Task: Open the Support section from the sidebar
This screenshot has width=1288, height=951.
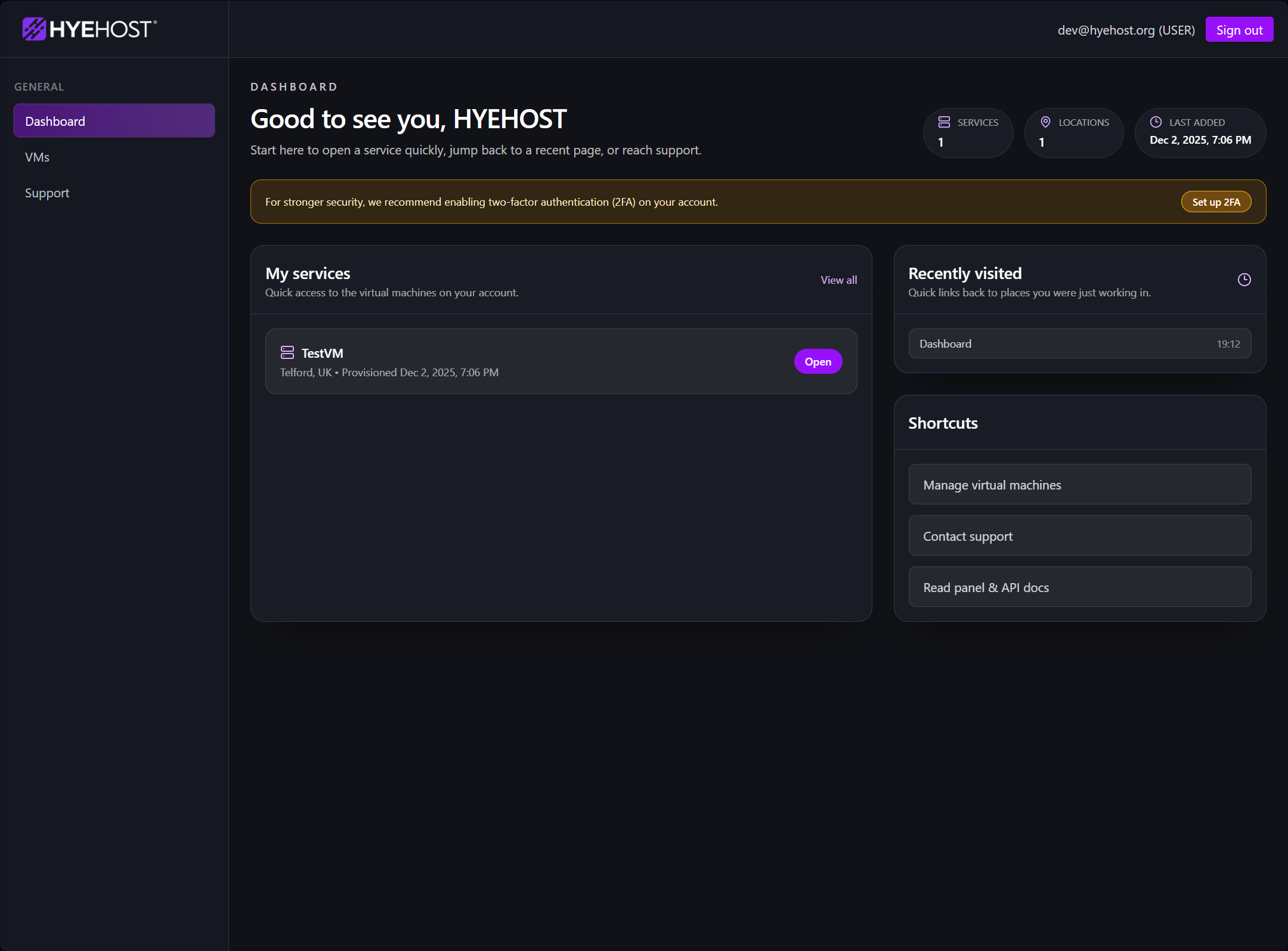Action: click(47, 193)
